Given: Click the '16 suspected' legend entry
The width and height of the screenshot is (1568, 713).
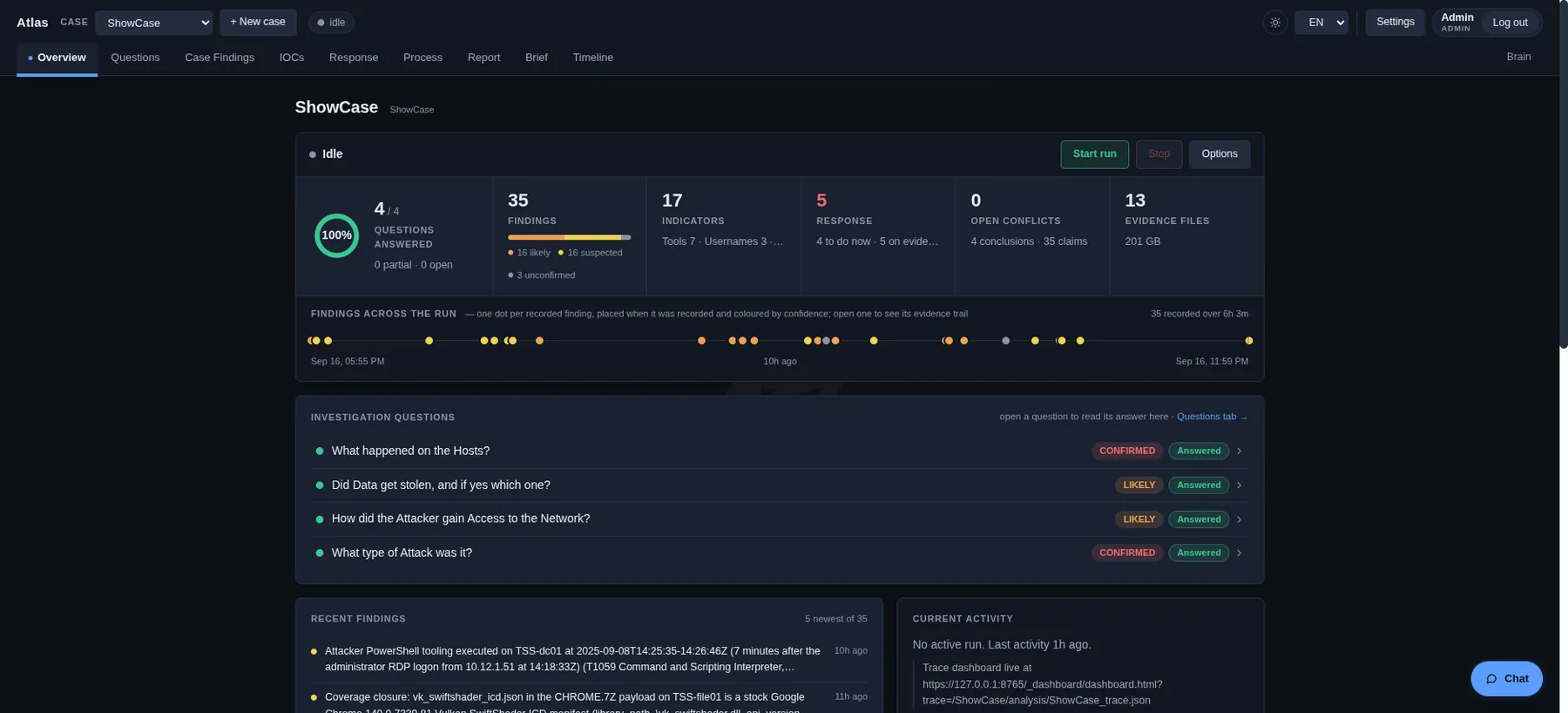Looking at the screenshot, I should pyautogui.click(x=590, y=253).
